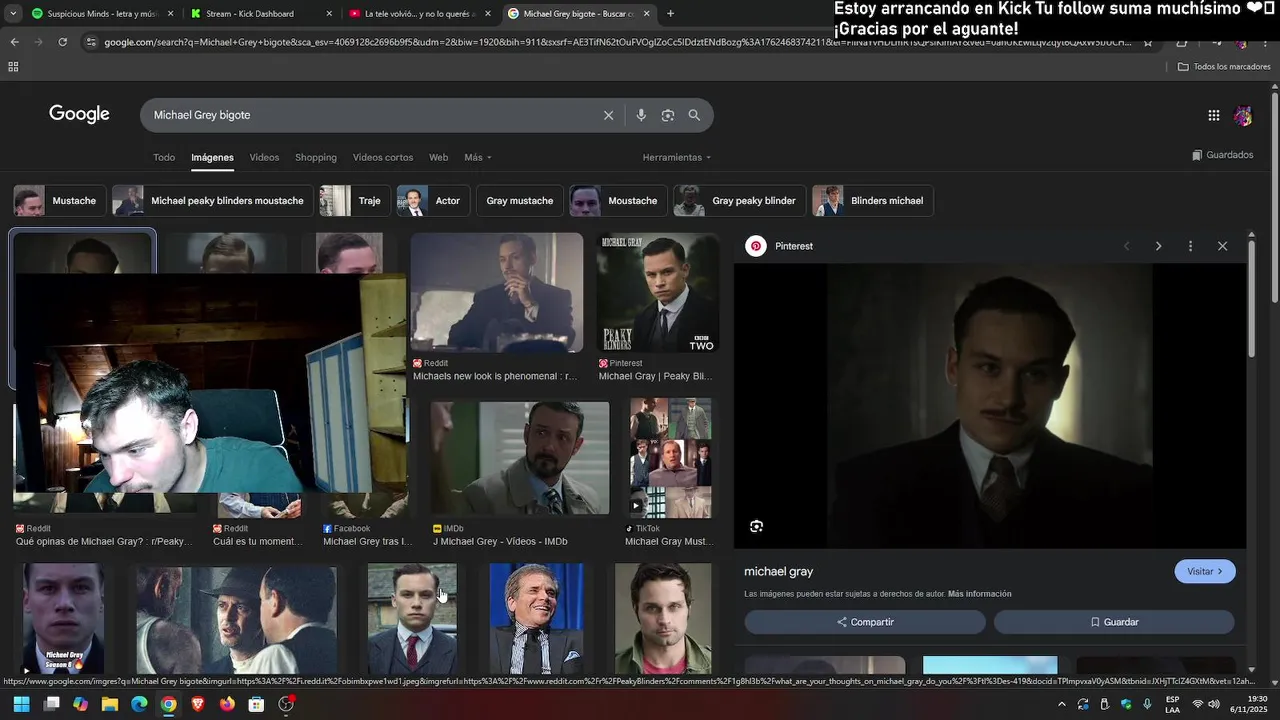Switch to the Videos search tab
Image resolution: width=1280 pixels, height=720 pixels.
tap(264, 158)
